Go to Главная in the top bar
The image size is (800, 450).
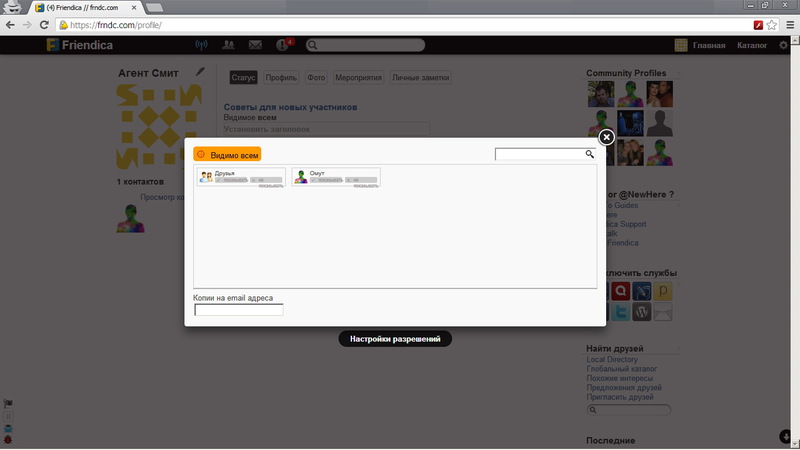click(709, 45)
